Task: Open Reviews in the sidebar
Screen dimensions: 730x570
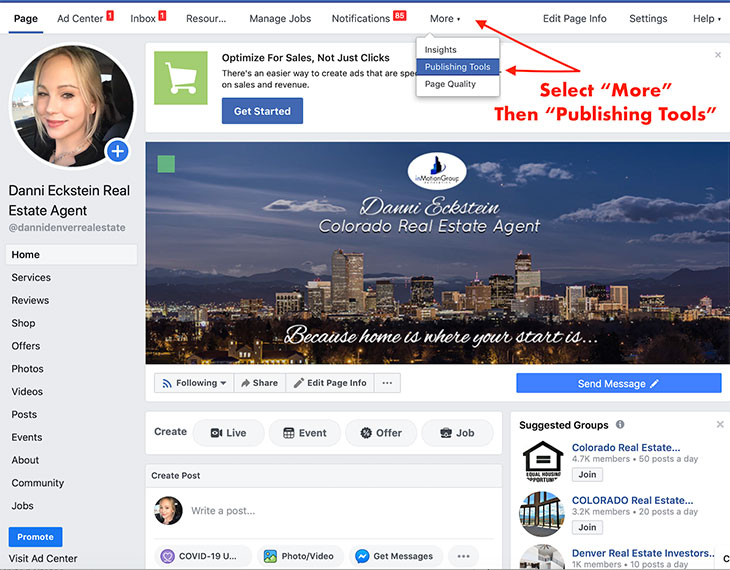Action: [x=30, y=300]
